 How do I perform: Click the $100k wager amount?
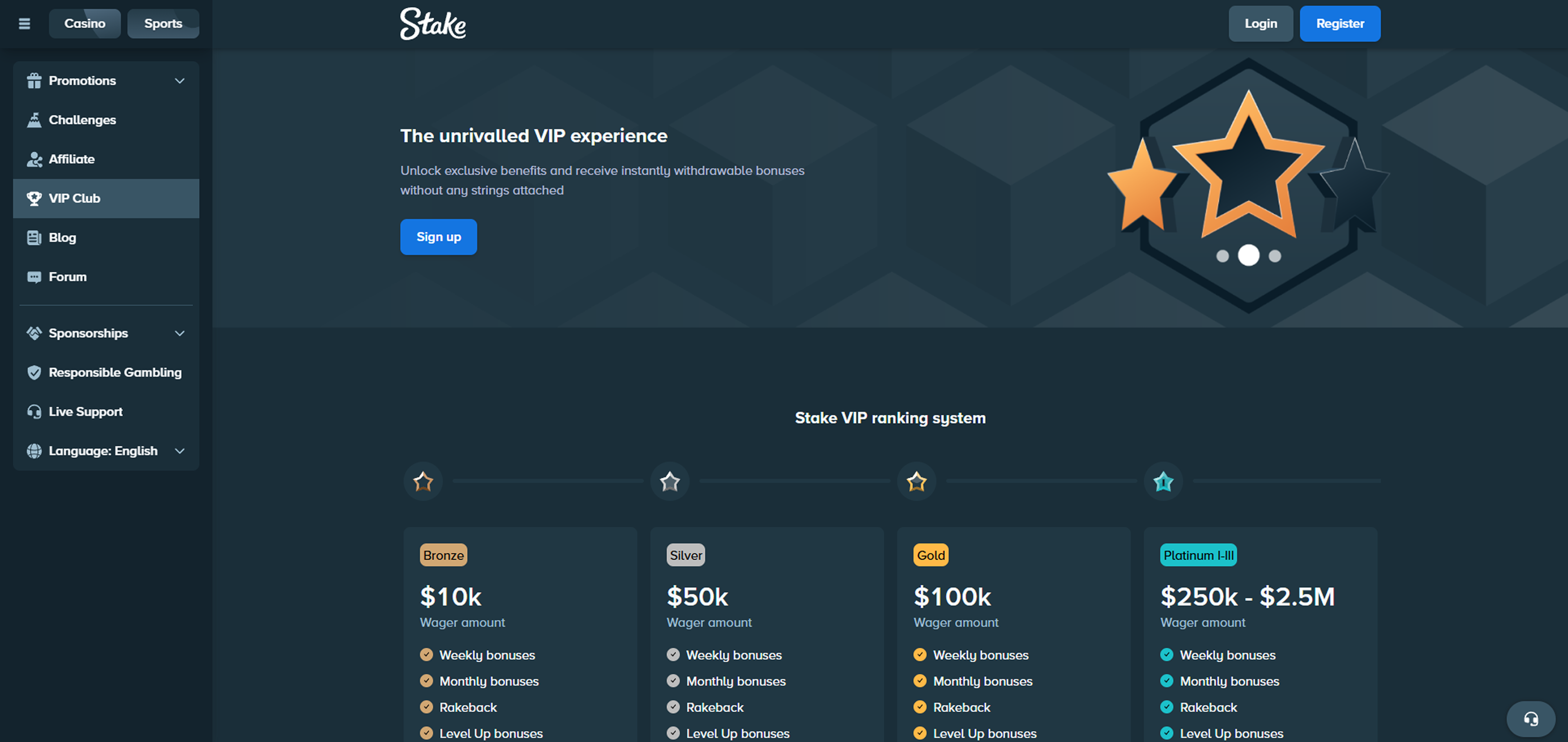pyautogui.click(x=952, y=597)
